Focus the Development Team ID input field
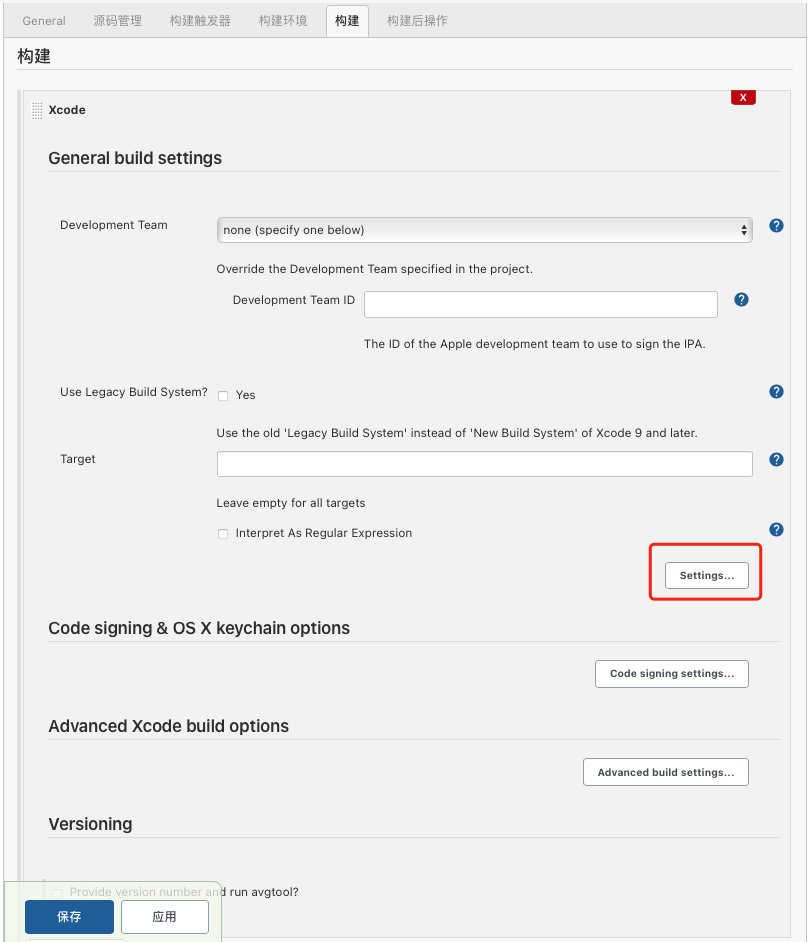This screenshot has width=808, height=942. (541, 305)
